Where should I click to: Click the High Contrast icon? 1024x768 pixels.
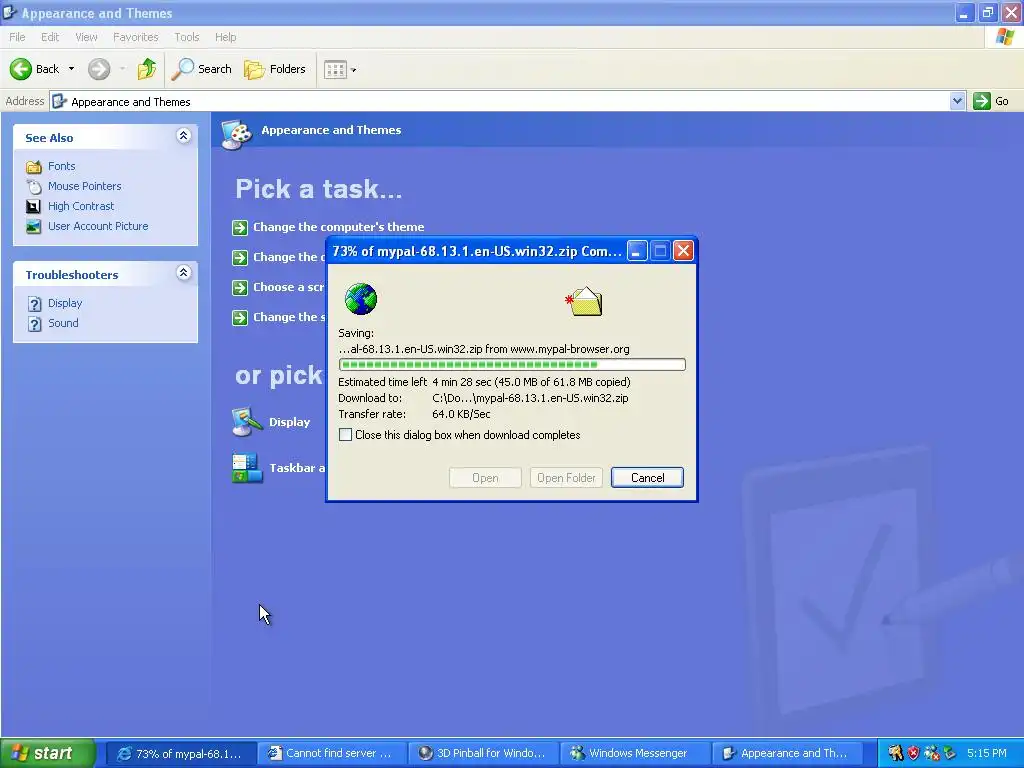pos(33,207)
